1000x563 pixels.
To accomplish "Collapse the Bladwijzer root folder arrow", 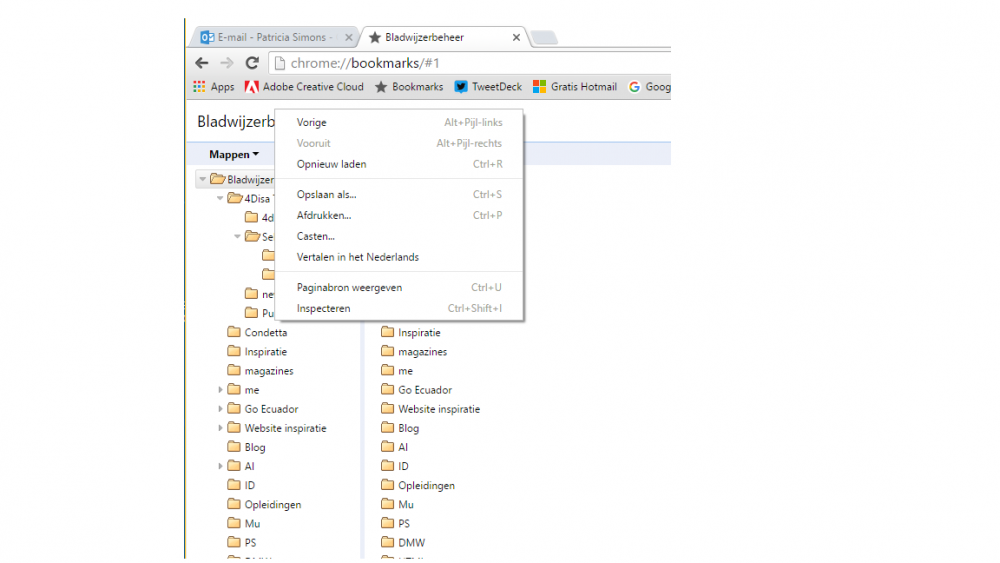I will click(x=203, y=179).
